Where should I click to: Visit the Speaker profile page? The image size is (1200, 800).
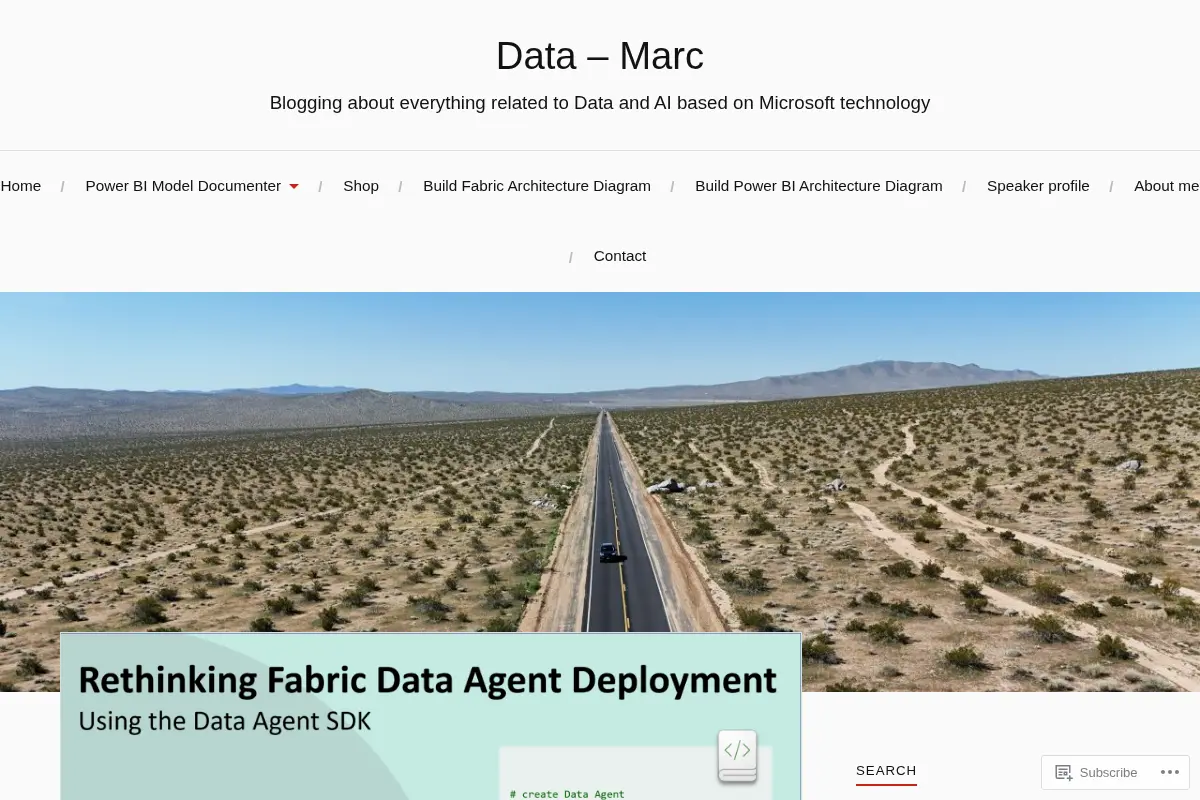[1038, 186]
